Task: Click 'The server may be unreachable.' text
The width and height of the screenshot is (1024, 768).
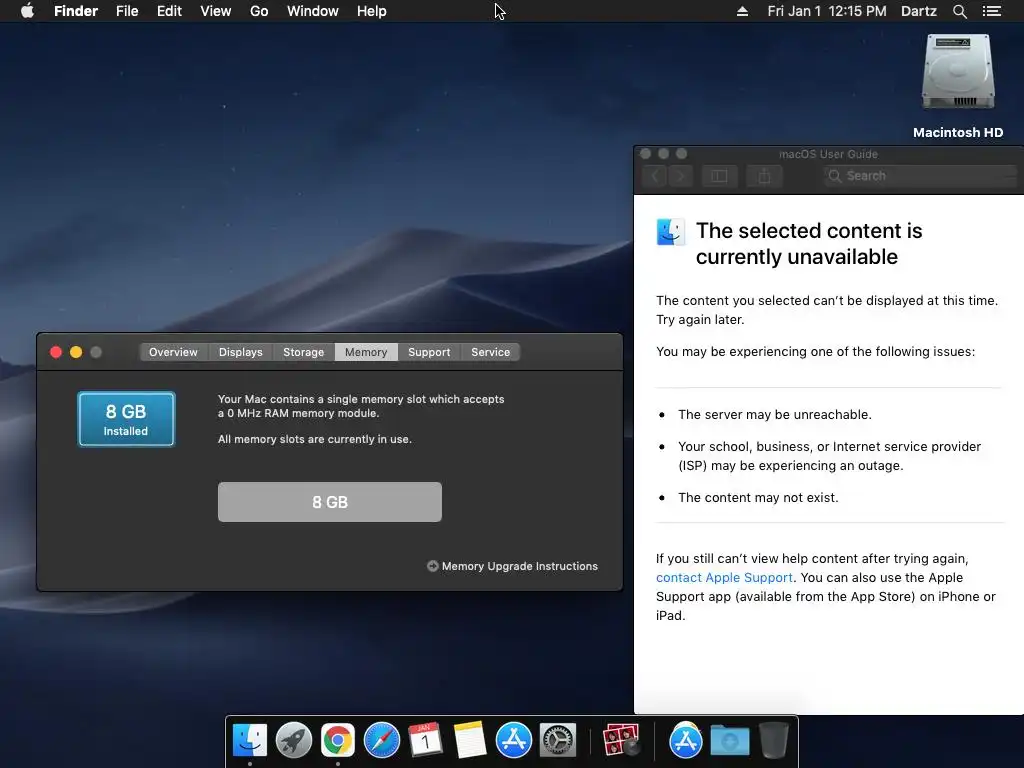Action: coord(775,415)
